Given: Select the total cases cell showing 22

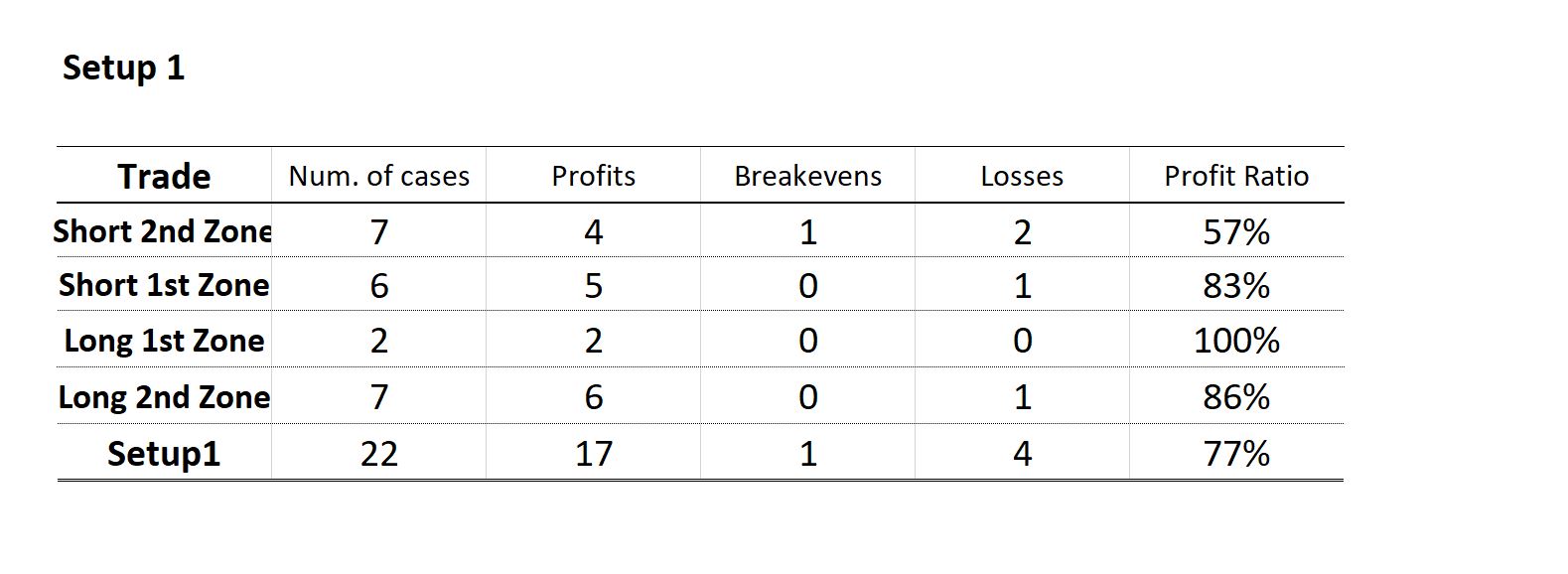Looking at the screenshot, I should 378,453.
